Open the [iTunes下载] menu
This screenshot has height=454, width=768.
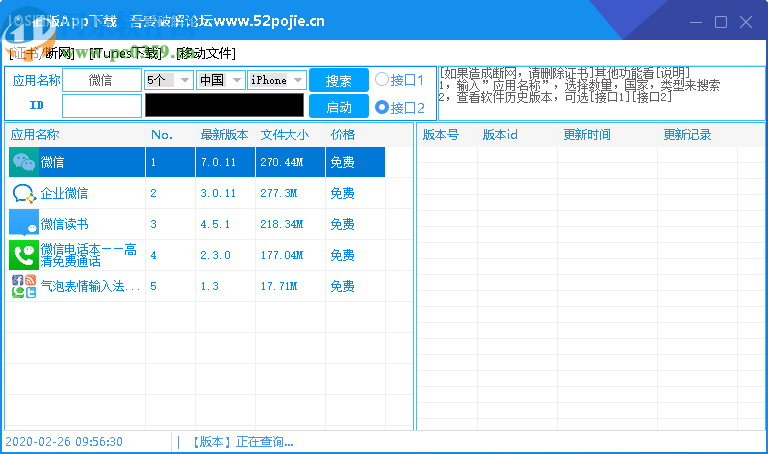pyautogui.click(x=125, y=53)
